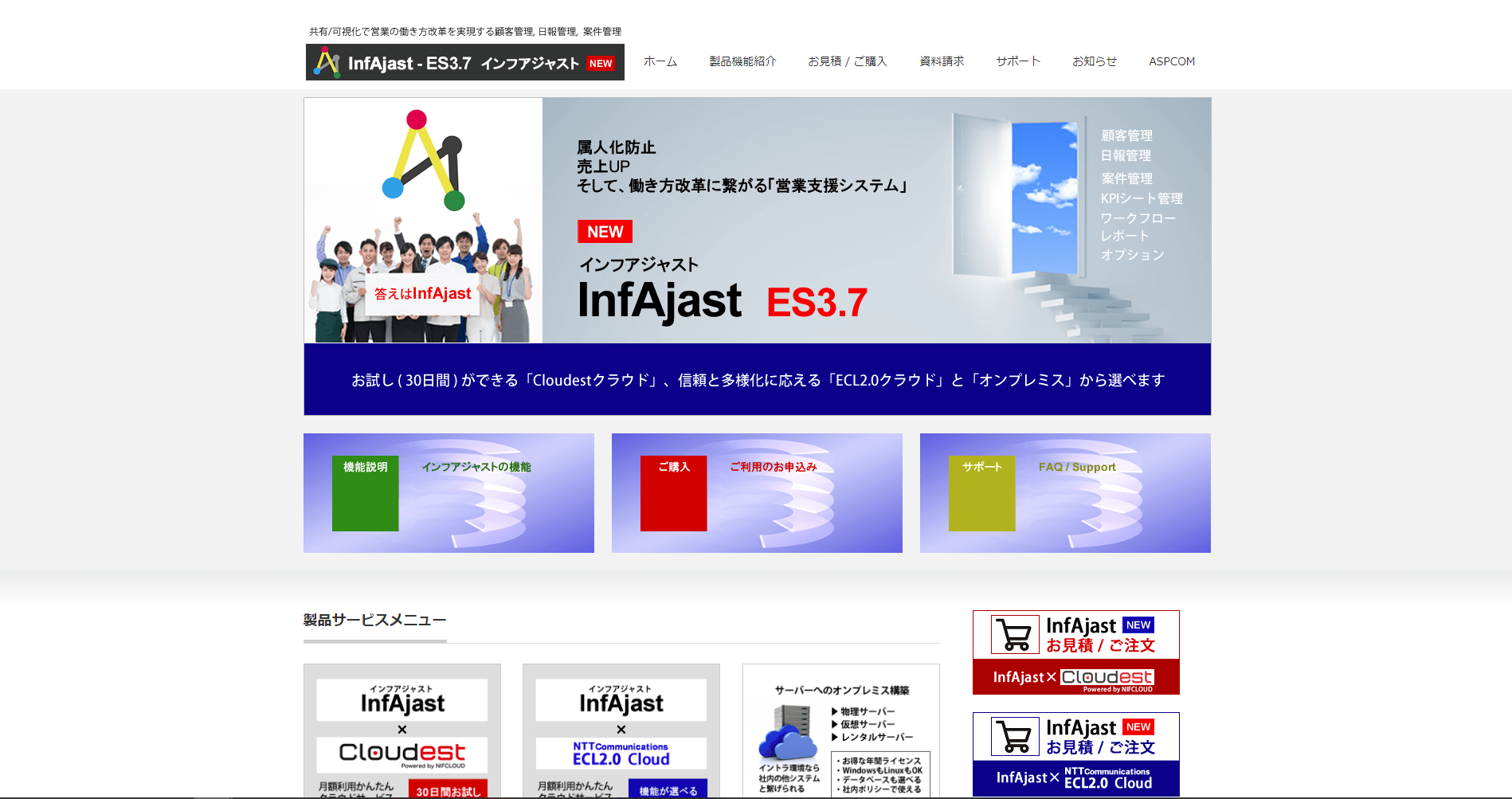Click the colorful A logo in hero banner
The width and height of the screenshot is (1512, 799).
423,159
